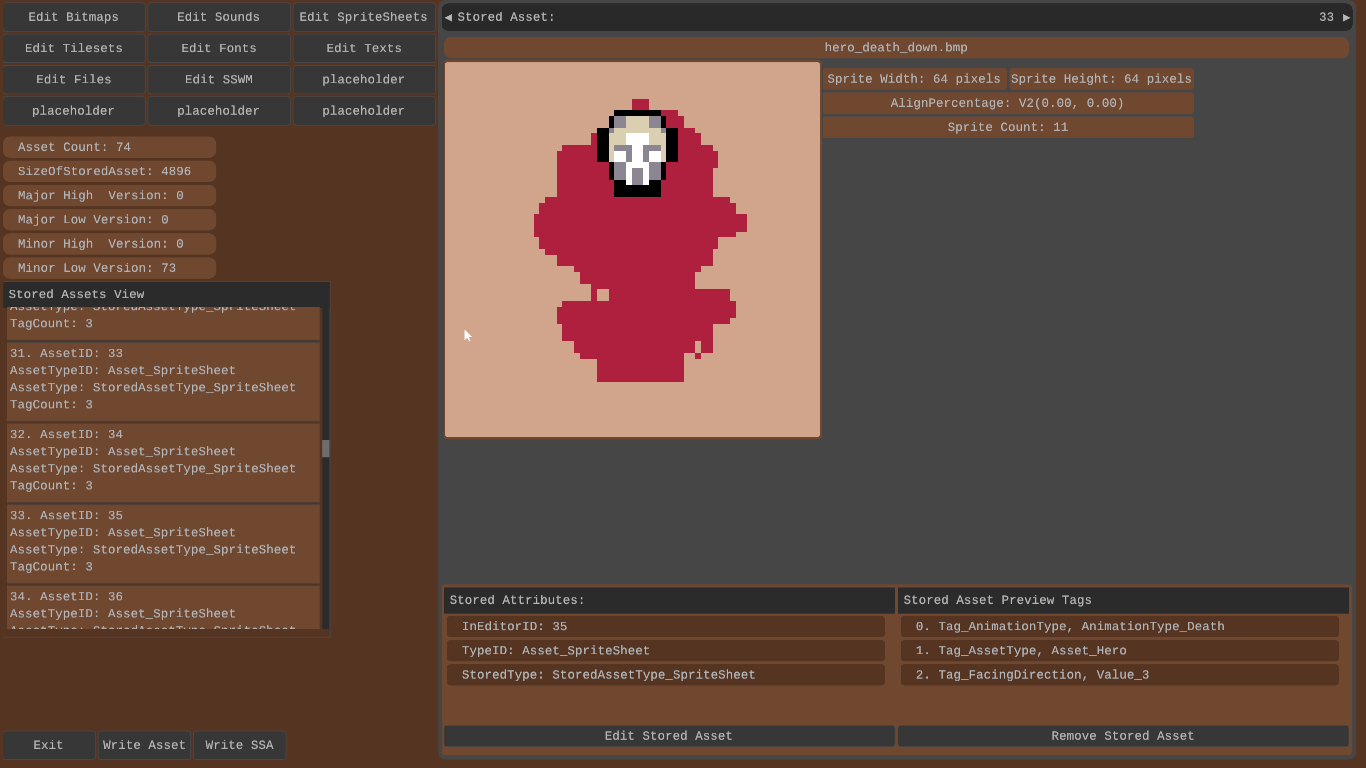Click the hero death sprite preview image

click(632, 250)
